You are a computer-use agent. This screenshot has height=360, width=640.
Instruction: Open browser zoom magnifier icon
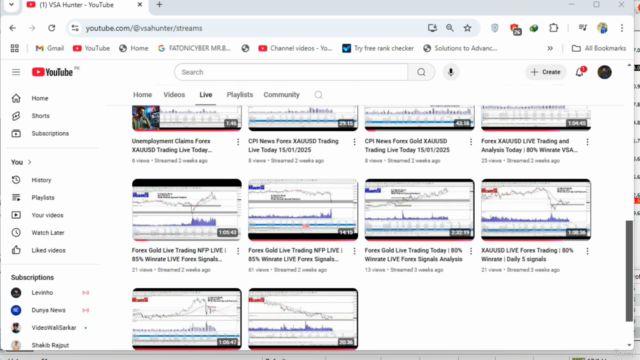coord(450,28)
